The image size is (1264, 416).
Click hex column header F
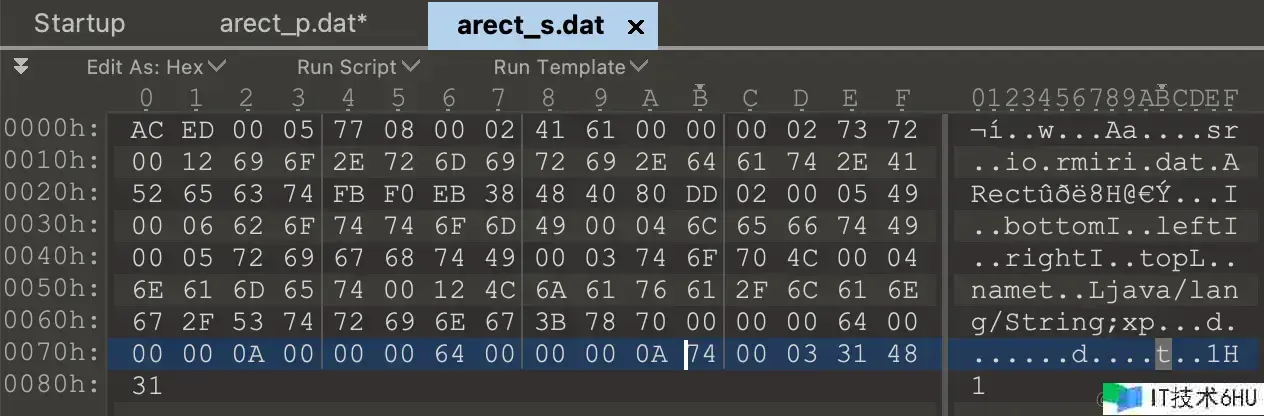tap(902, 98)
